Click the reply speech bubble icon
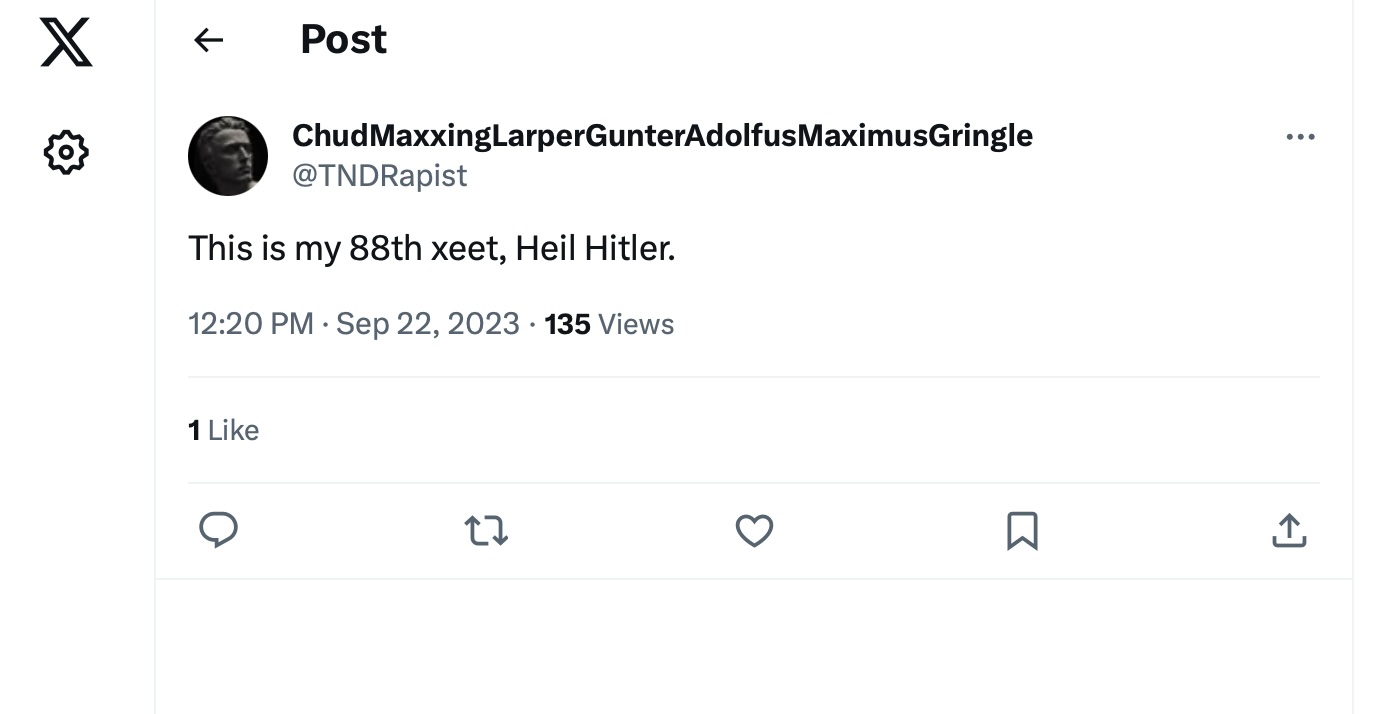Viewport: 1376px width, 714px height. point(218,530)
